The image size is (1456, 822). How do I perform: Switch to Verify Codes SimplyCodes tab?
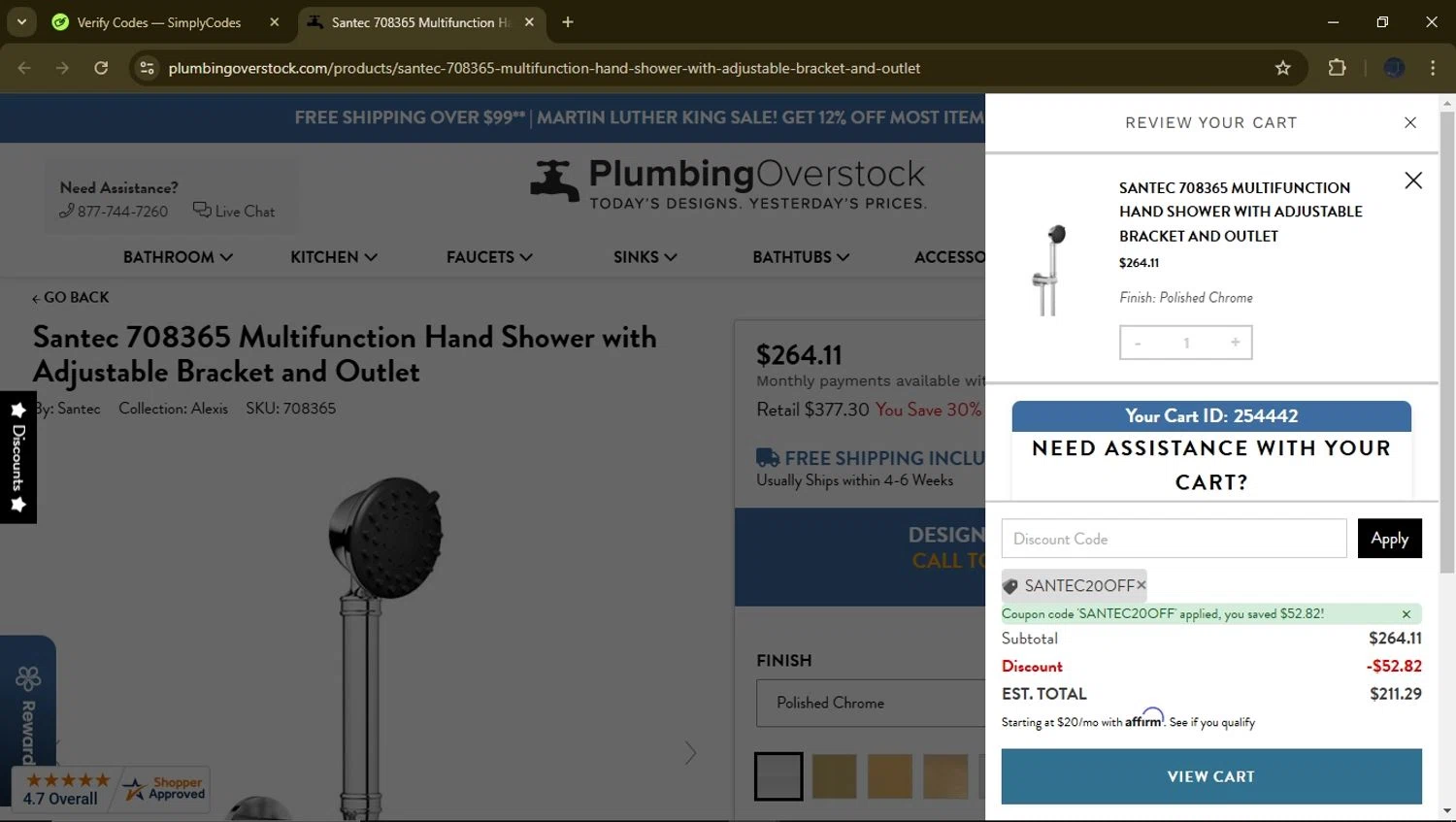click(159, 22)
